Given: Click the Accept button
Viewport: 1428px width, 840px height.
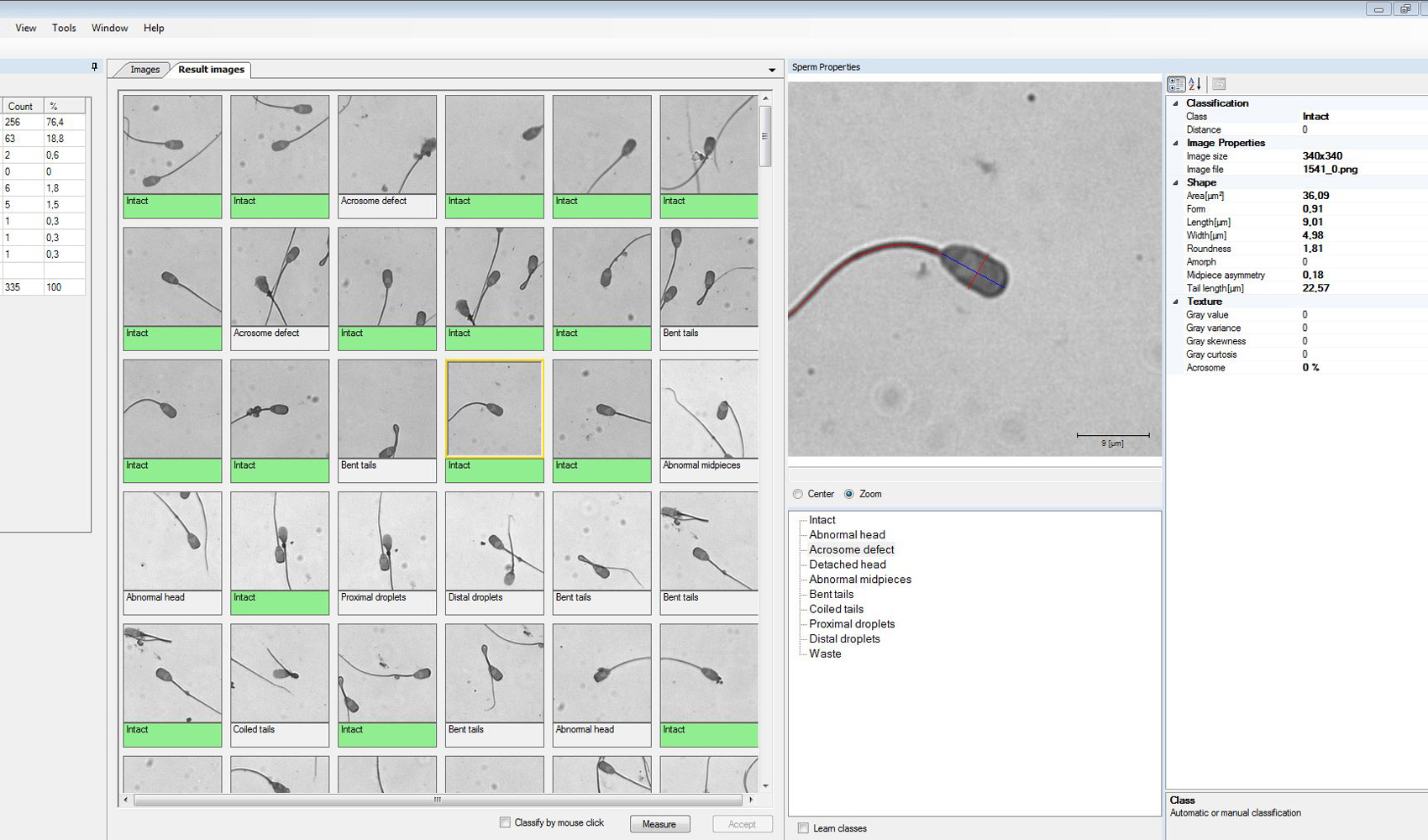Looking at the screenshot, I should pyautogui.click(x=742, y=824).
